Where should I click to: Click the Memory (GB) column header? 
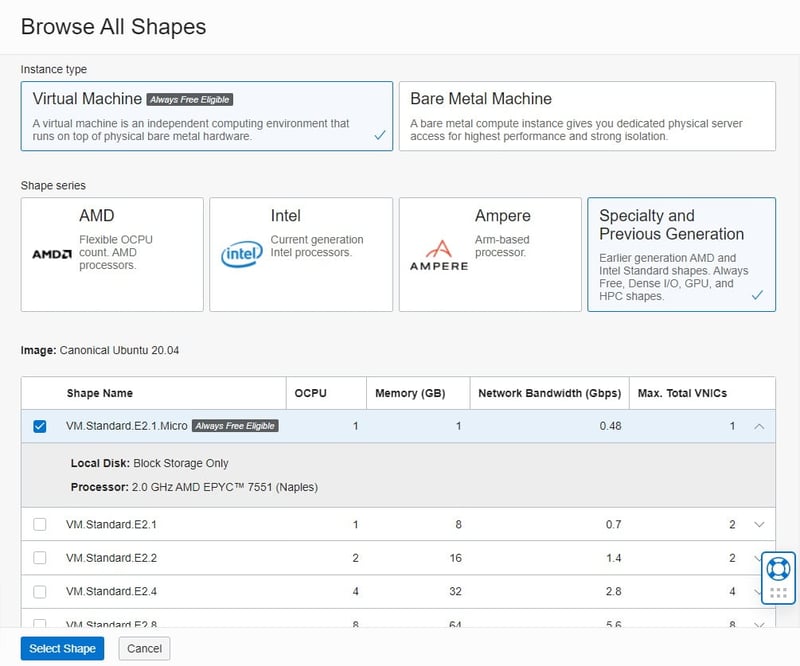[x=410, y=393]
